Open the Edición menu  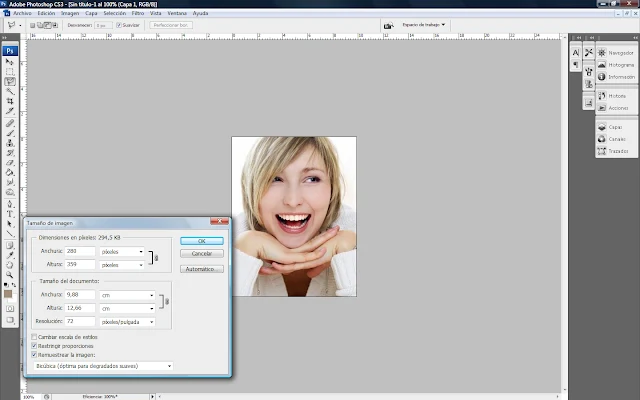(46, 13)
